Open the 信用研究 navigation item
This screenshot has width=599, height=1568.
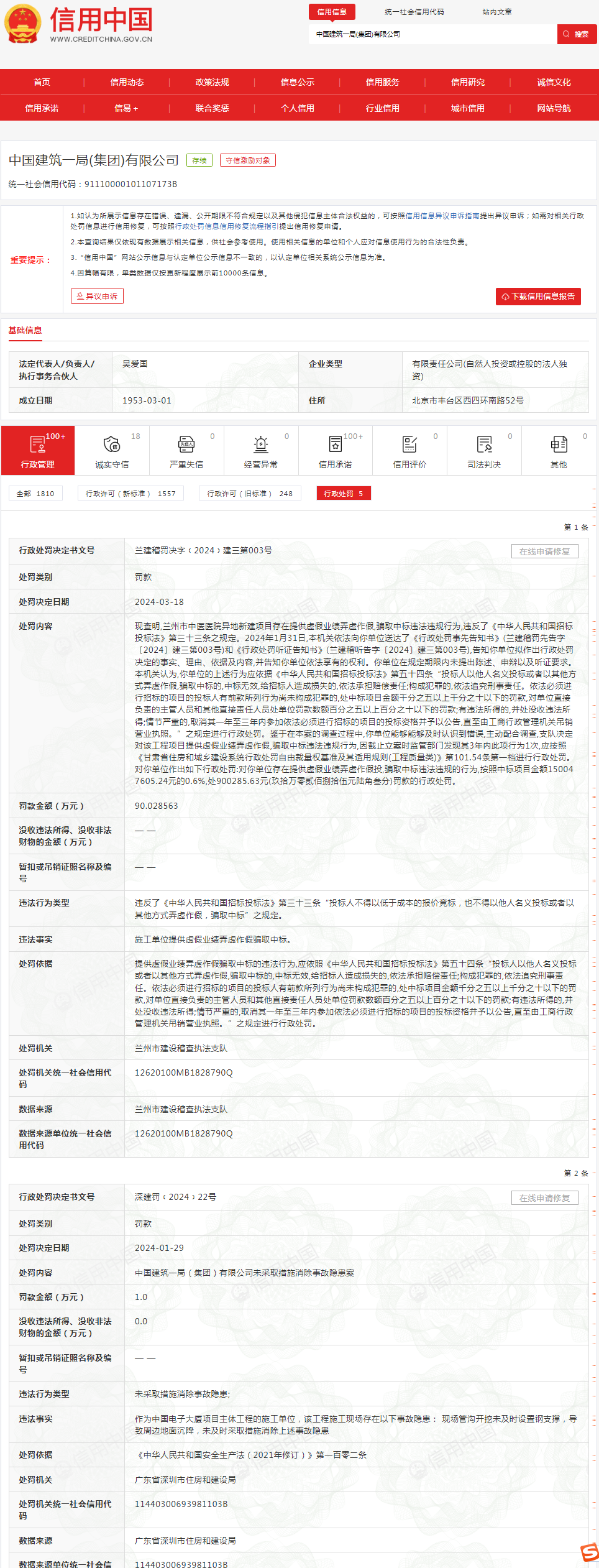pos(467,82)
